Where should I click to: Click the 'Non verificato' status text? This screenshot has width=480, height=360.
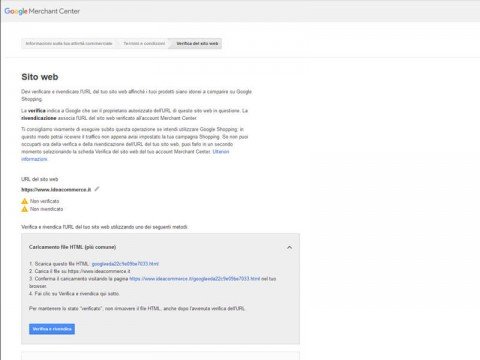(44, 201)
